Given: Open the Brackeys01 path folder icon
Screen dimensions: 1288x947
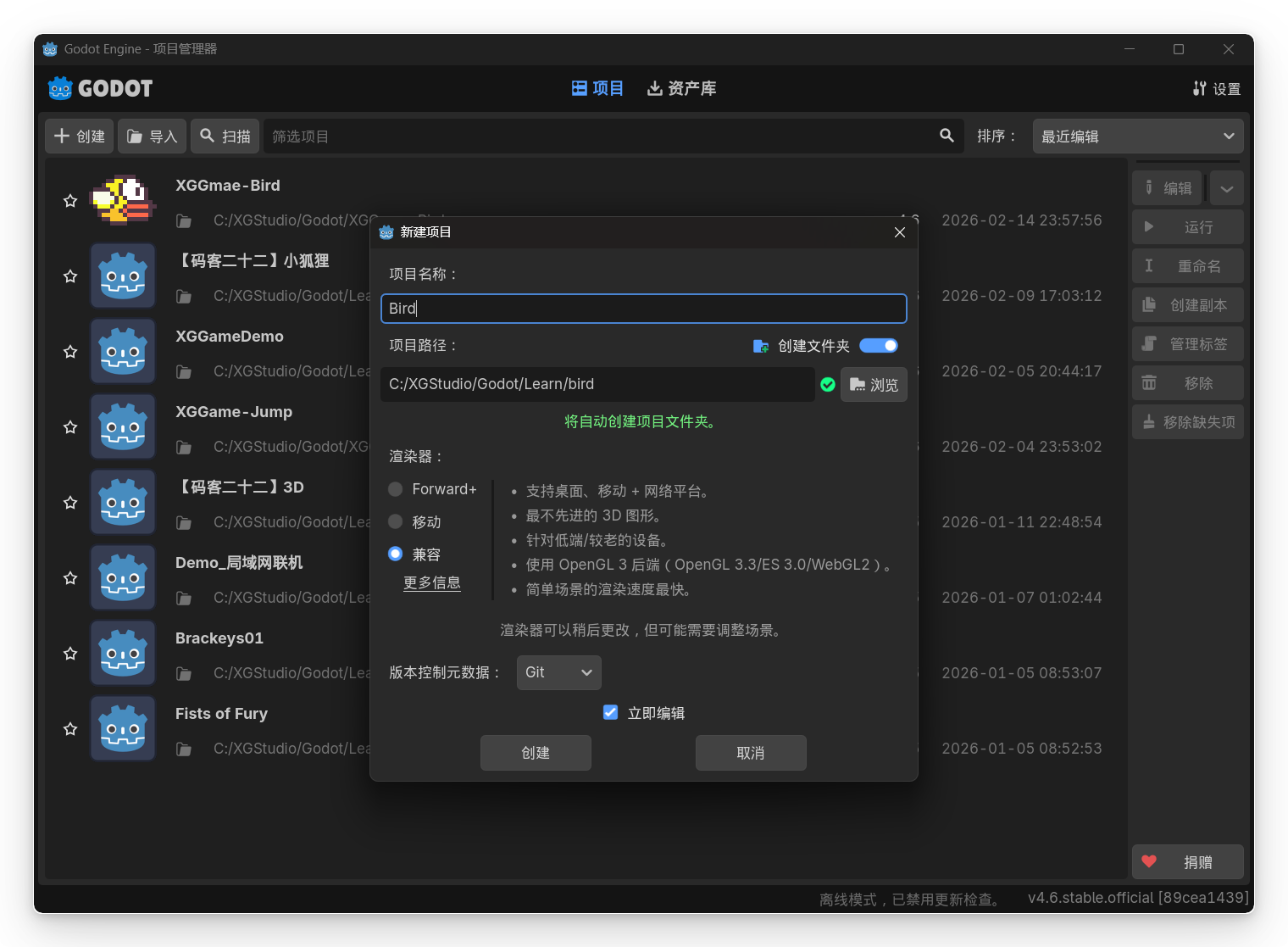Looking at the screenshot, I should [184, 674].
